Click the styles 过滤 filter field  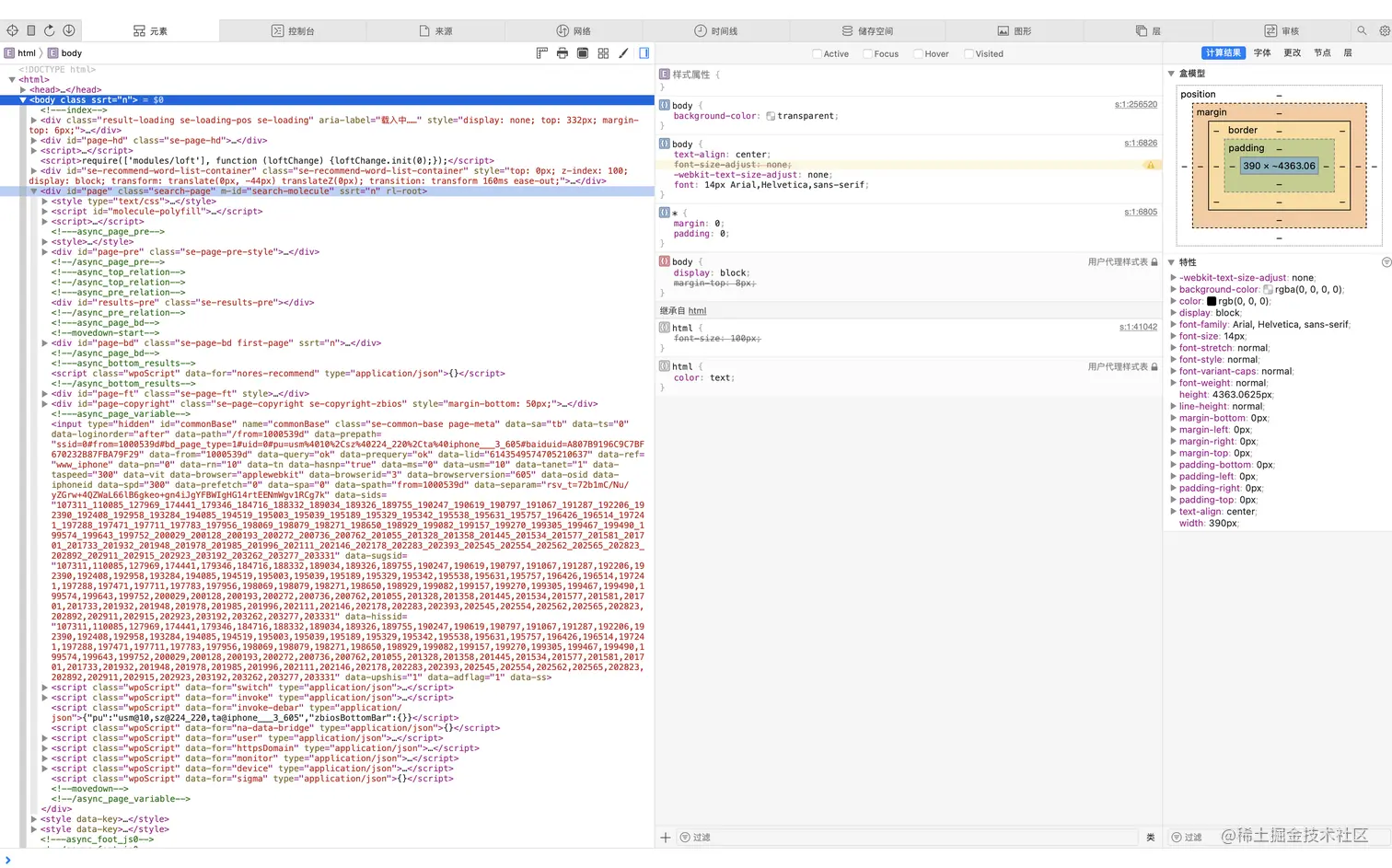click(908, 838)
